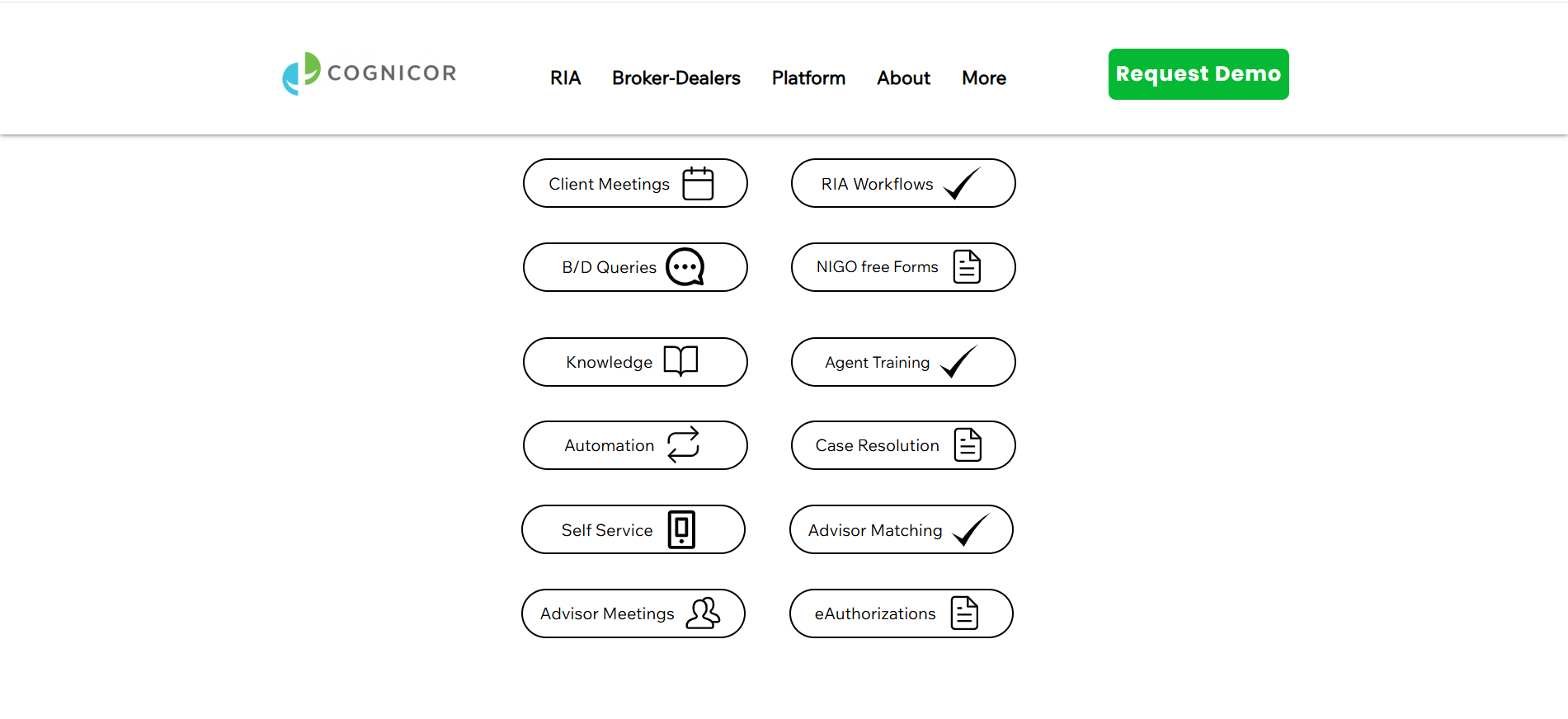This screenshot has width=1568, height=719.
Task: Click the chat bubble icon in B/D Queries
Action: pyautogui.click(x=685, y=267)
